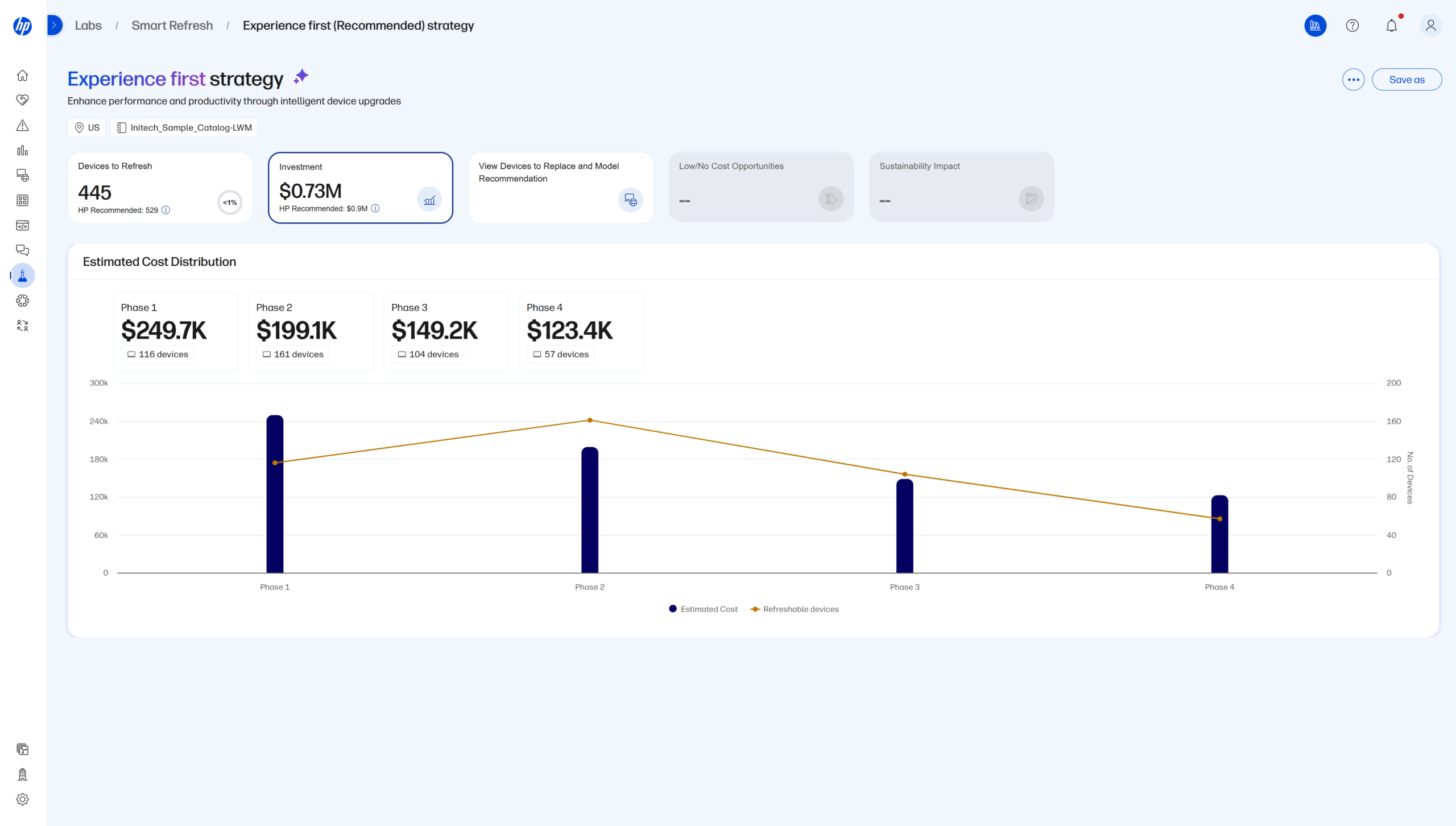This screenshot has width=1456, height=826.
Task: Open View Devices to Replace card
Action: click(561, 187)
